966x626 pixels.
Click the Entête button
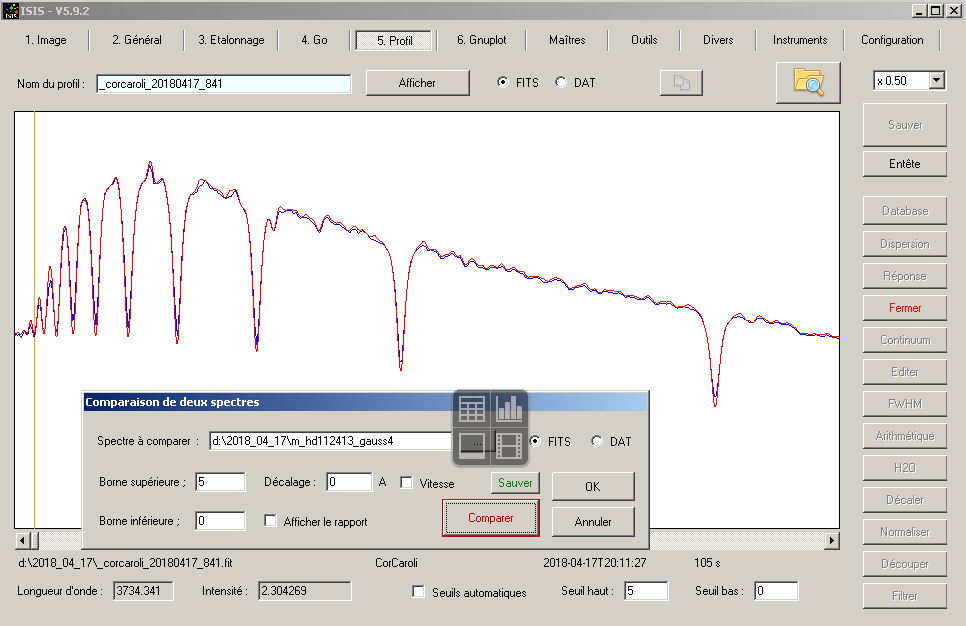pyautogui.click(x=904, y=164)
